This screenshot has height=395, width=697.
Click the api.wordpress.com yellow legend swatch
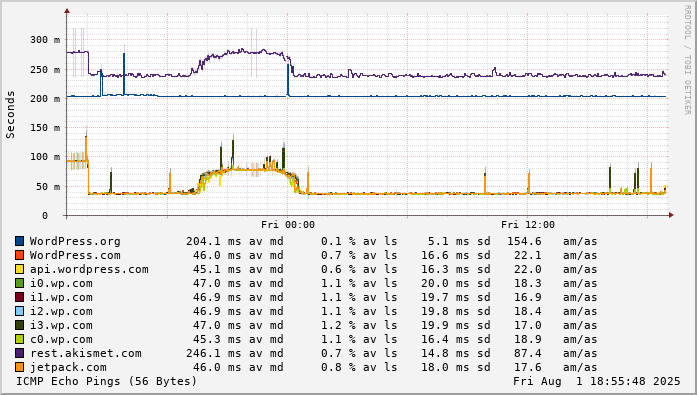click(x=20, y=269)
